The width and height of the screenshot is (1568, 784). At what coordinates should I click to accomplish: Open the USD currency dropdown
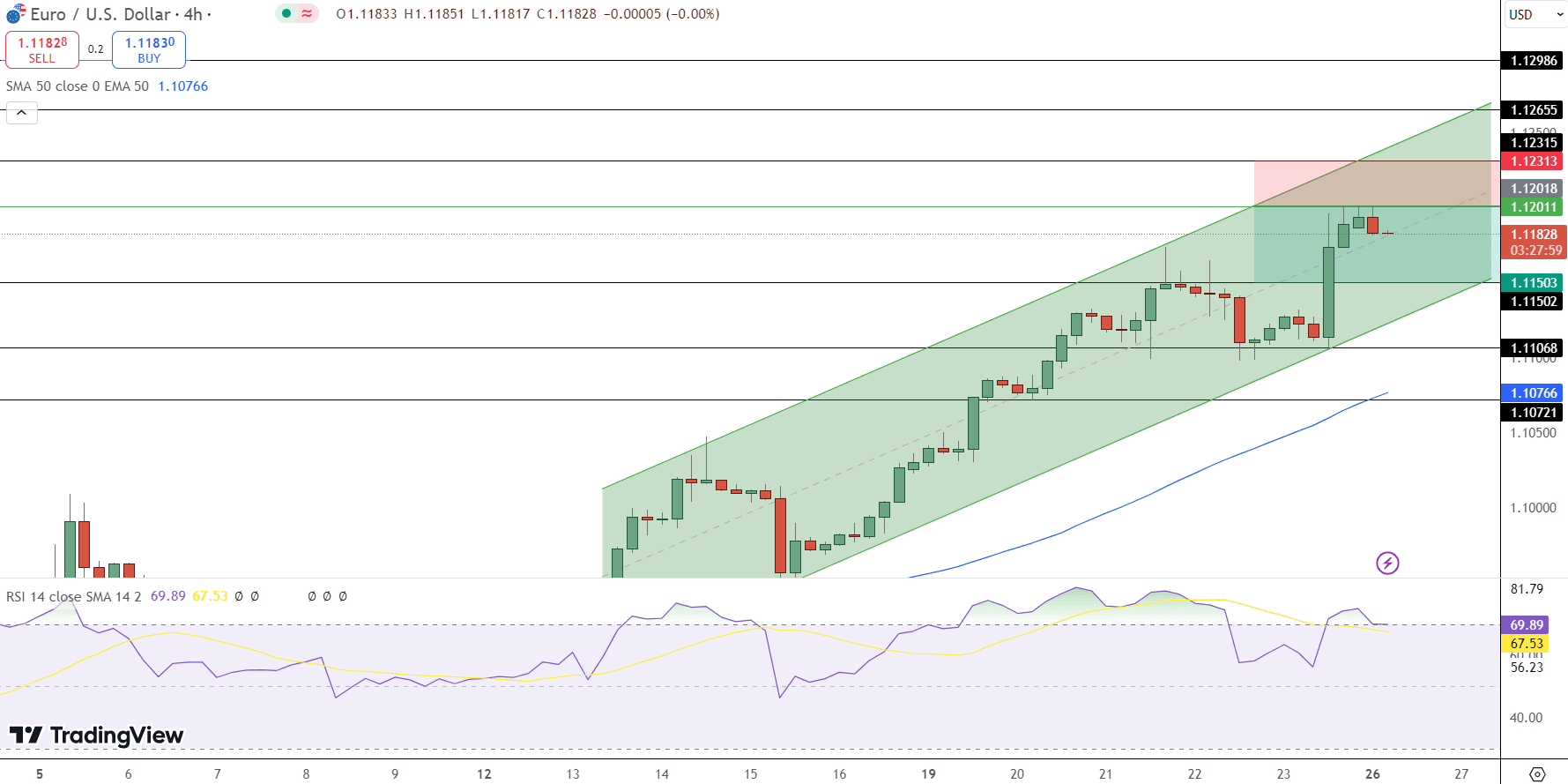click(1535, 14)
